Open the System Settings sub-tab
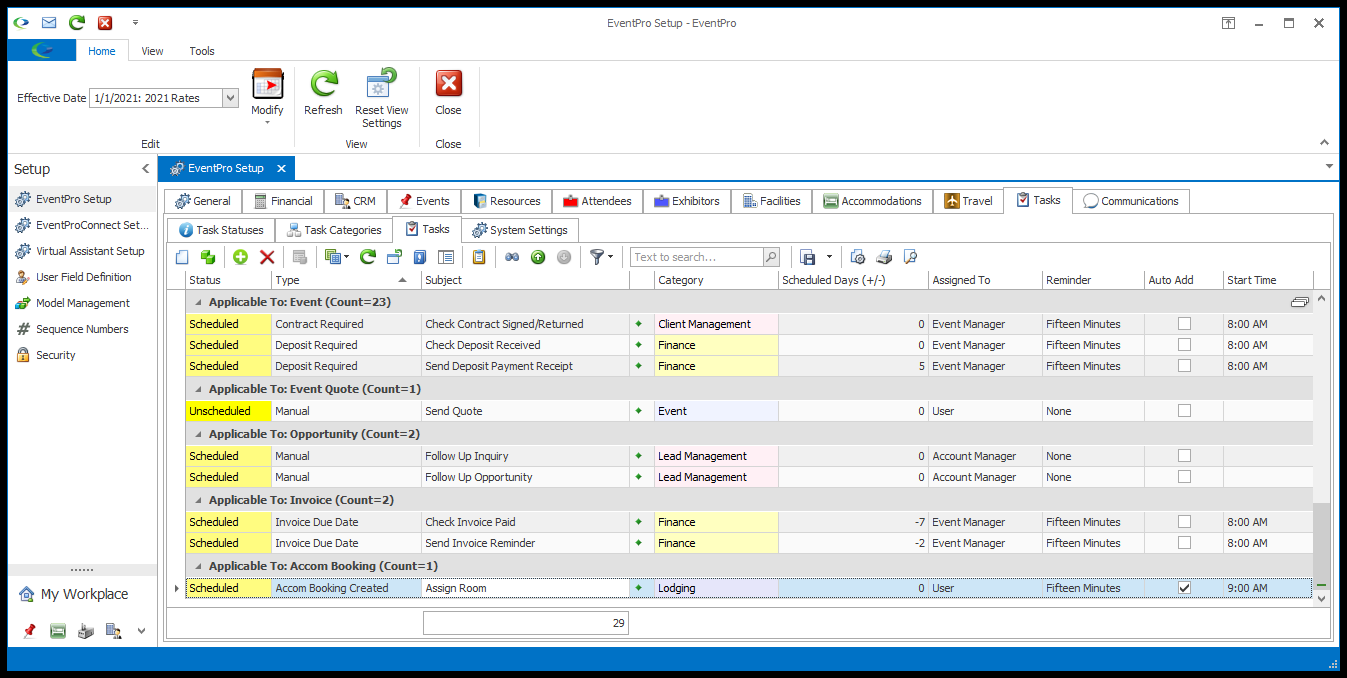This screenshot has width=1347, height=678. click(520, 230)
